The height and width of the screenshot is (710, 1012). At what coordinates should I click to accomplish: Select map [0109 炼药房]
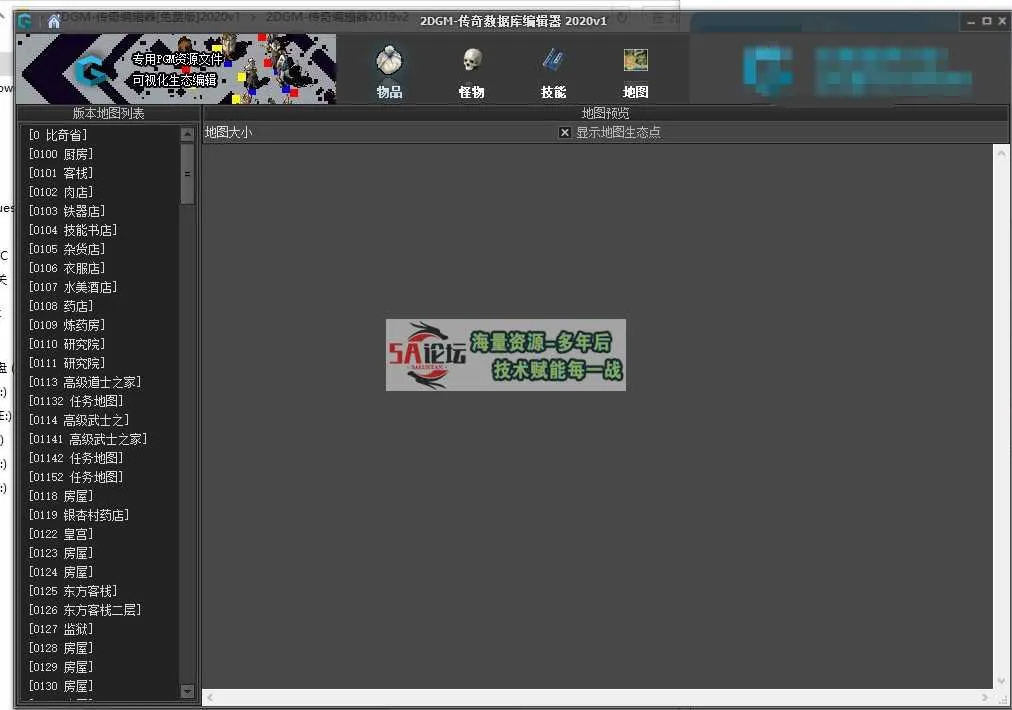pyautogui.click(x=66, y=325)
